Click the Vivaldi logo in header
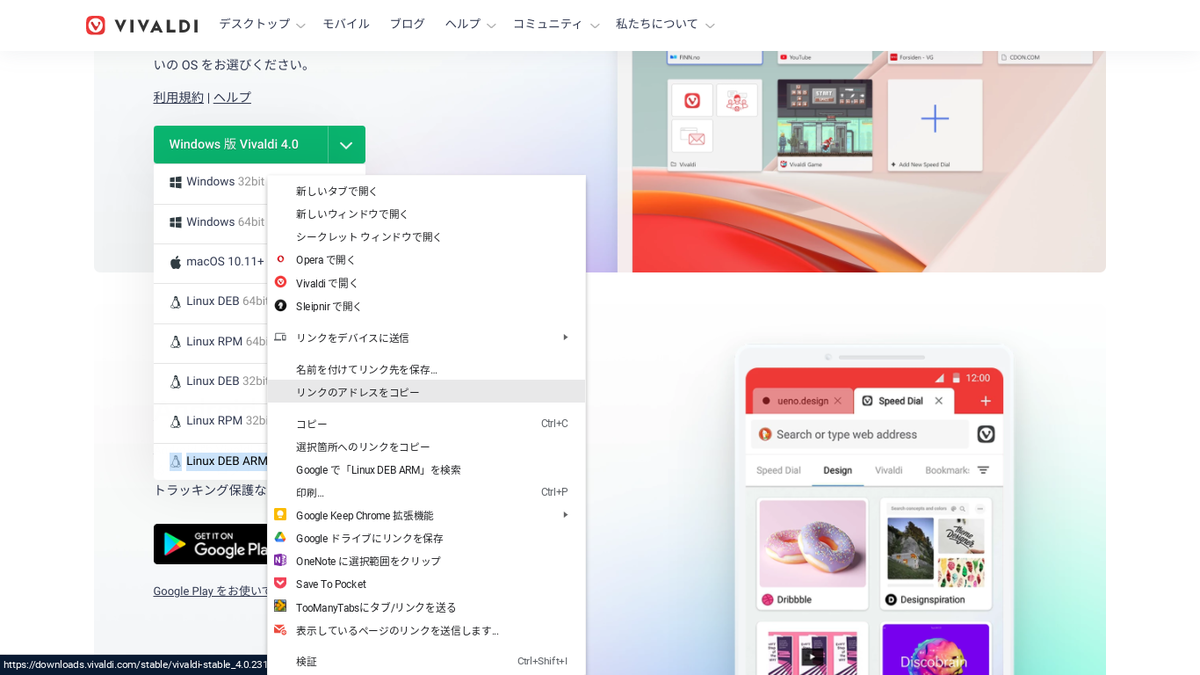The height and width of the screenshot is (675, 1200). pyautogui.click(x=142, y=25)
